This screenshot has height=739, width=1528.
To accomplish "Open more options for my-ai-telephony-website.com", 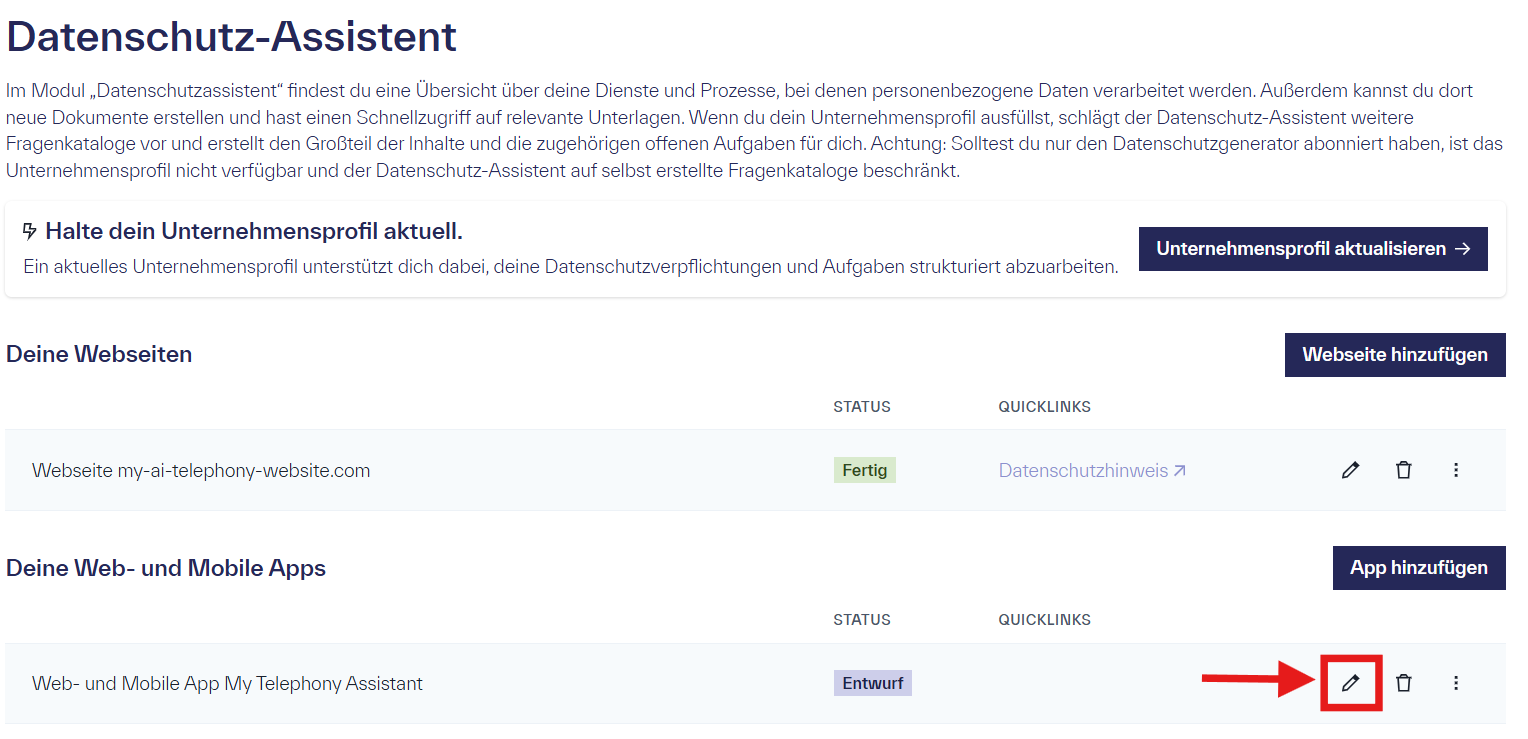I will 1456,469.
